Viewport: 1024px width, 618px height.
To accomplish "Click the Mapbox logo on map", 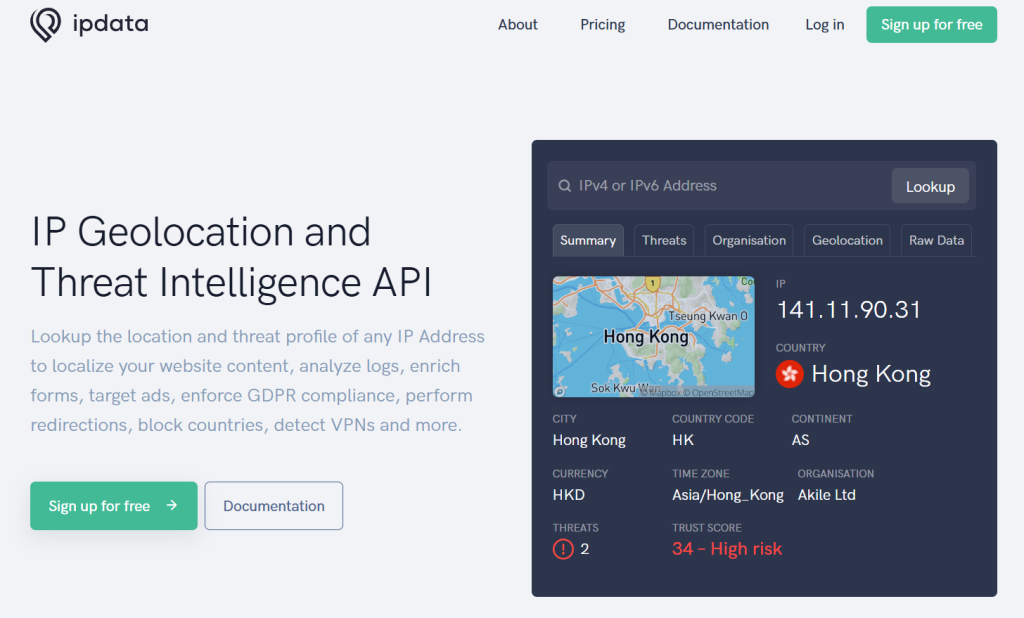I will point(561,391).
